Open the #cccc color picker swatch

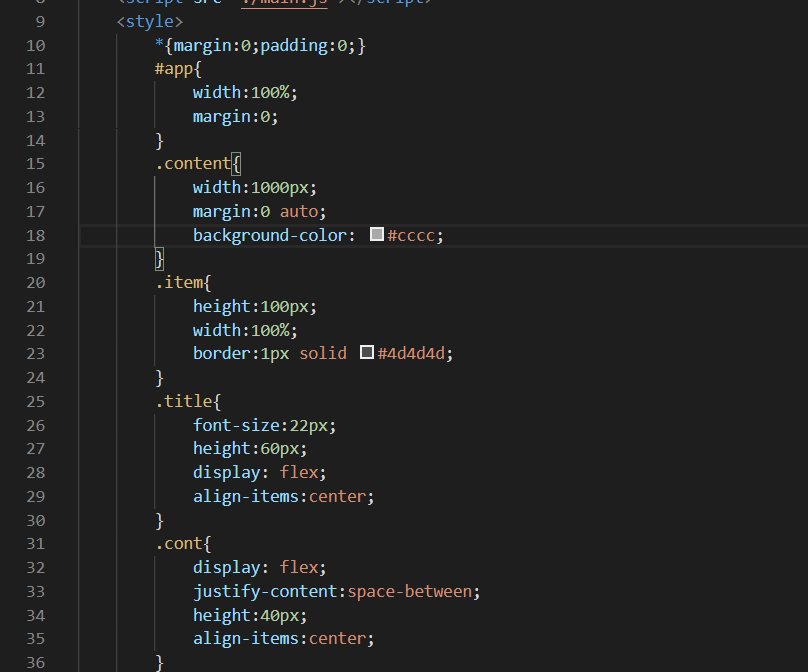coord(376,234)
